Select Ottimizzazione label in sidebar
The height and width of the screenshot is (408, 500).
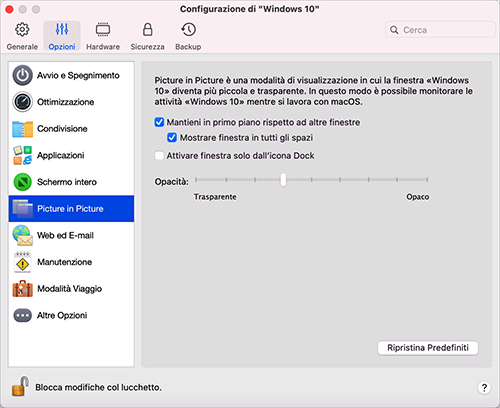[x=65, y=102]
